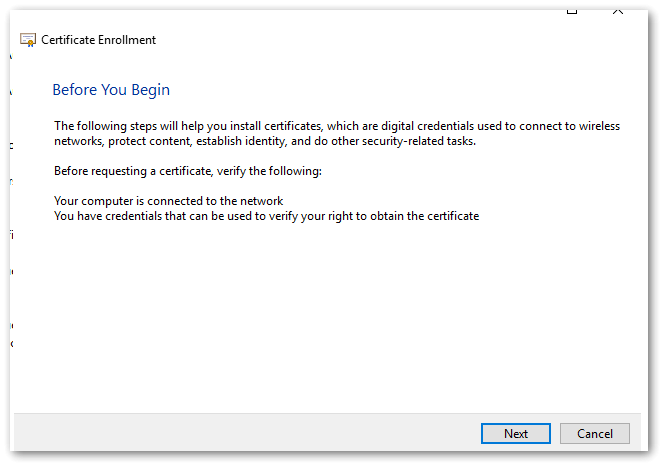Image resolution: width=661 pixels, height=464 pixels.
Task: Close the window using the top-right X
Action: (617, 8)
